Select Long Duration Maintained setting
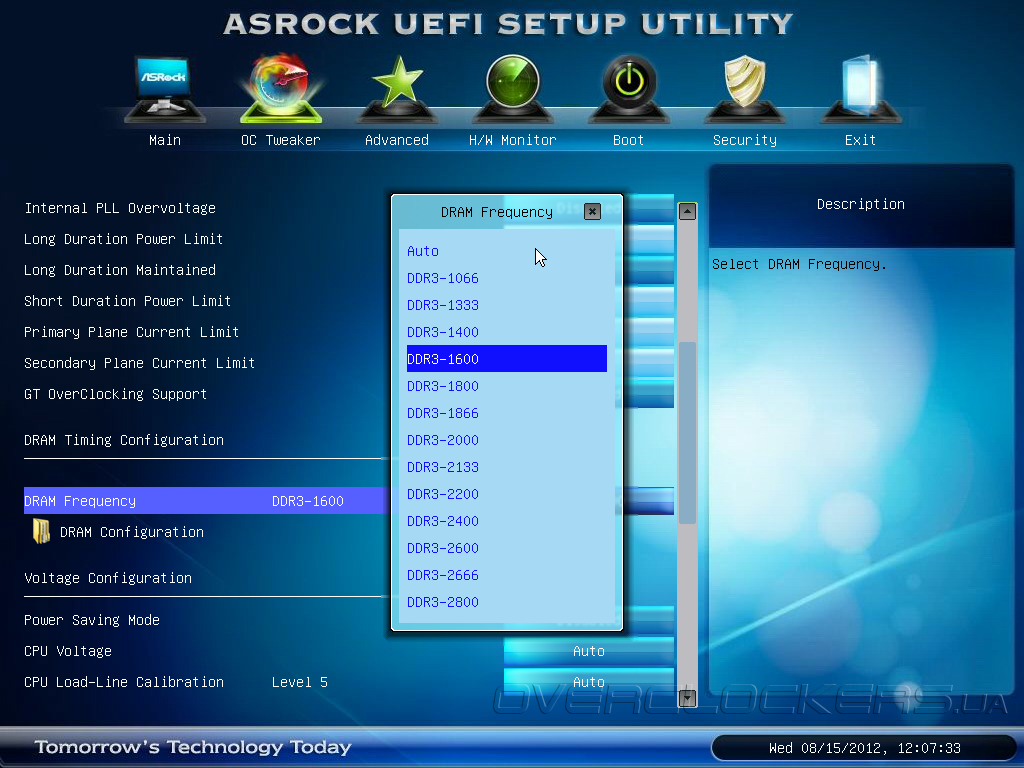The height and width of the screenshot is (768, 1024). coord(120,270)
